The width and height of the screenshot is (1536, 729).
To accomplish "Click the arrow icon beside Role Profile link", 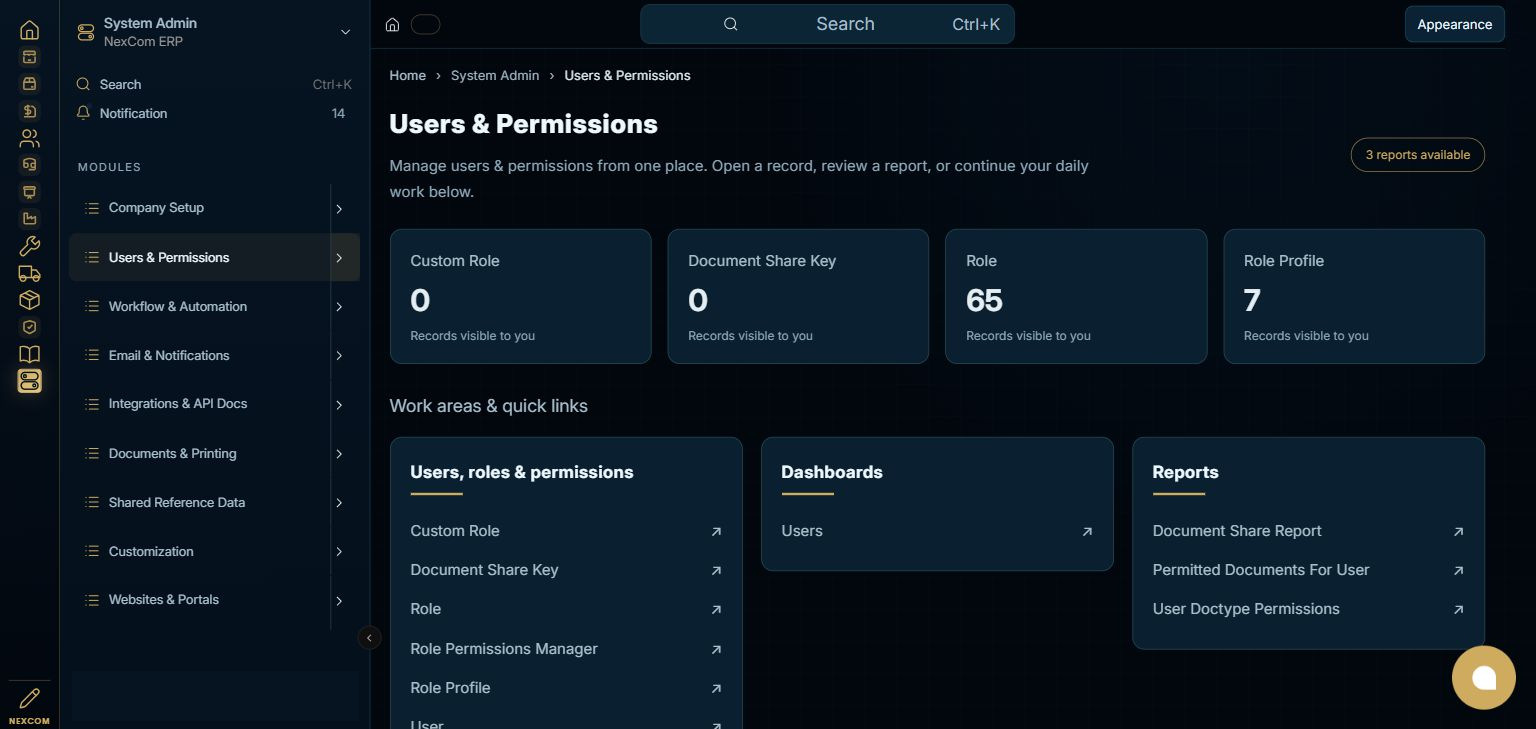I will (716, 689).
